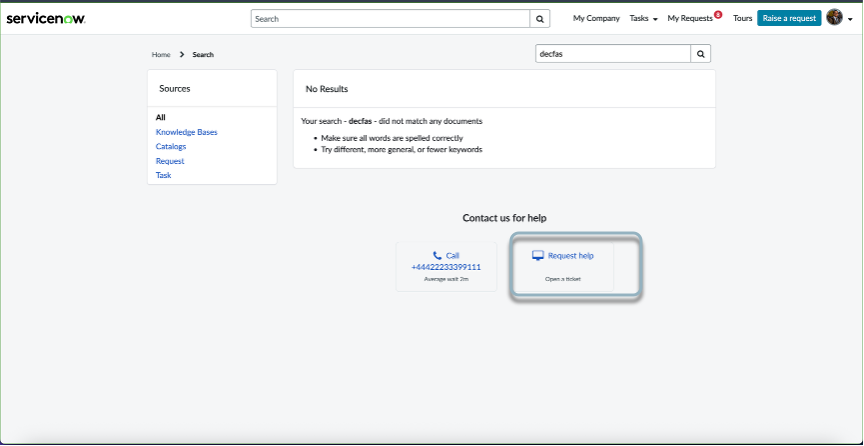
Task: Click the Request help link
Action: pos(571,256)
